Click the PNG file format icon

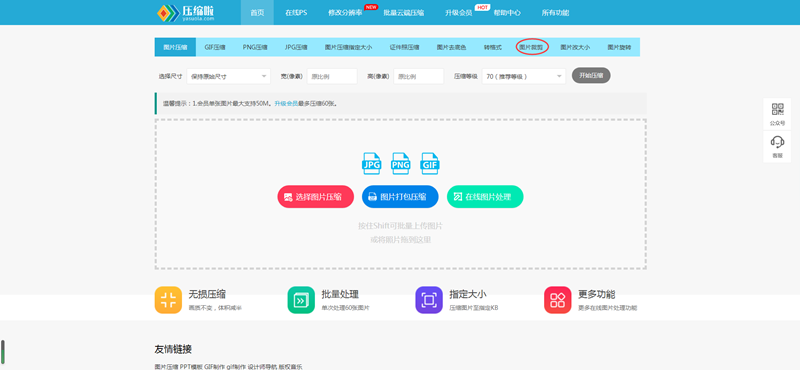click(x=401, y=164)
